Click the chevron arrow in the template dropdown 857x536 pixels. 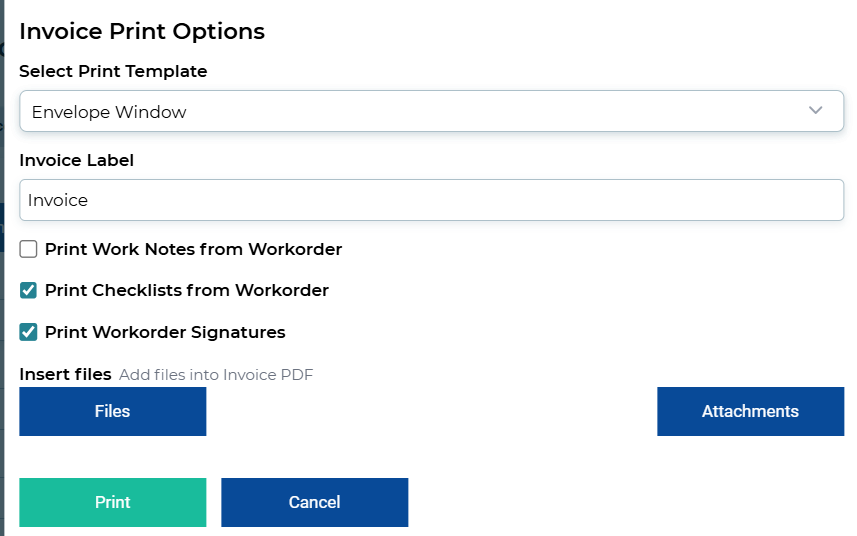coord(816,111)
